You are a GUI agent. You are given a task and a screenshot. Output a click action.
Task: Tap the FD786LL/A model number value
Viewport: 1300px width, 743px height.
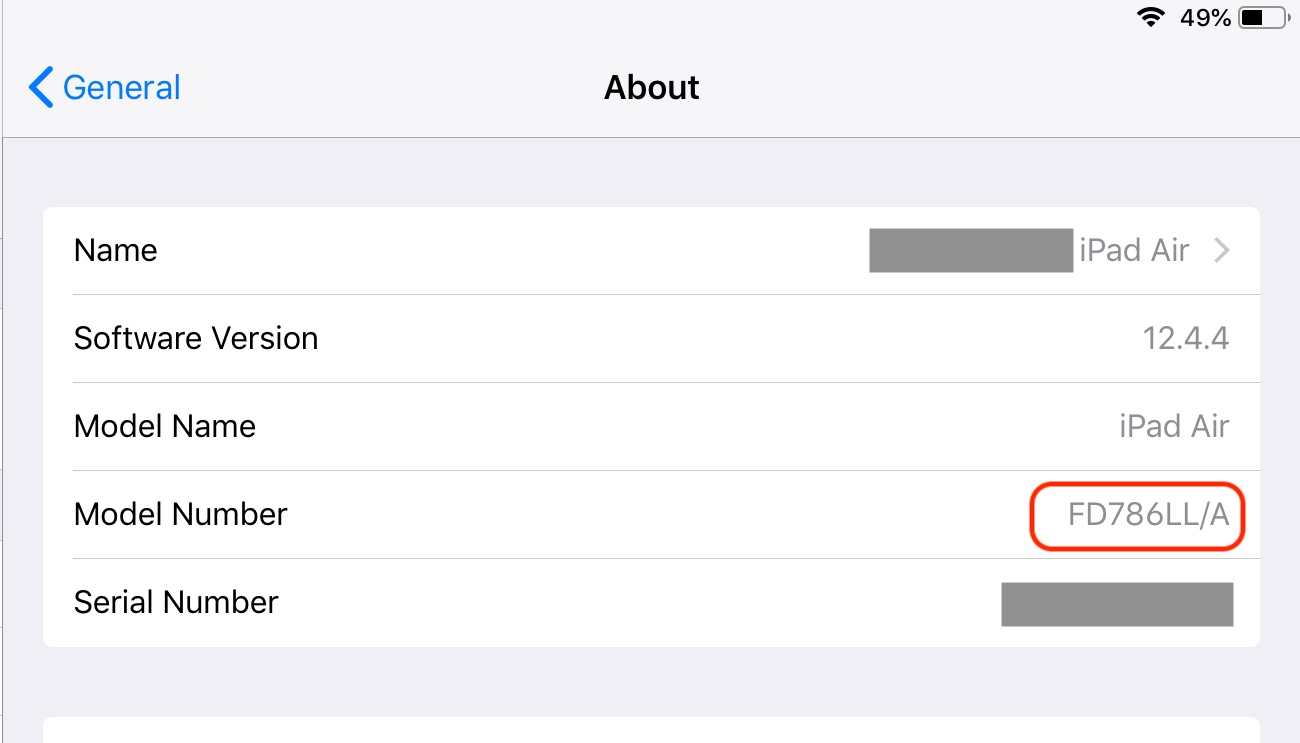1147,516
